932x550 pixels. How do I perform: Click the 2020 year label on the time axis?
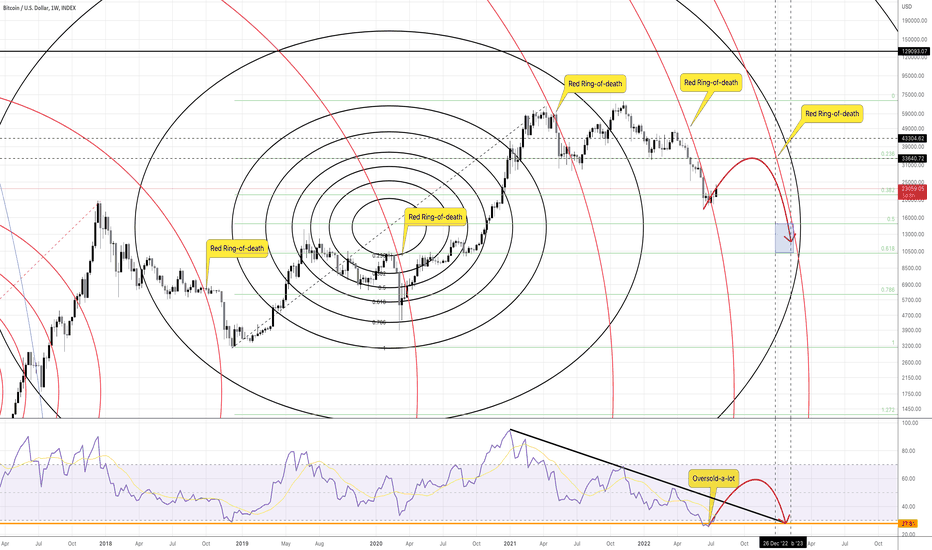click(376, 543)
